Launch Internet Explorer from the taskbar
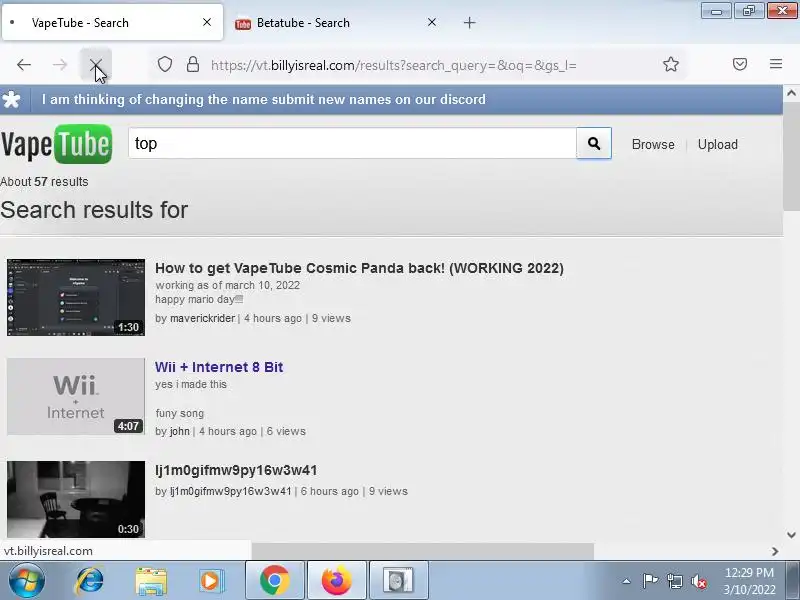 click(90, 581)
